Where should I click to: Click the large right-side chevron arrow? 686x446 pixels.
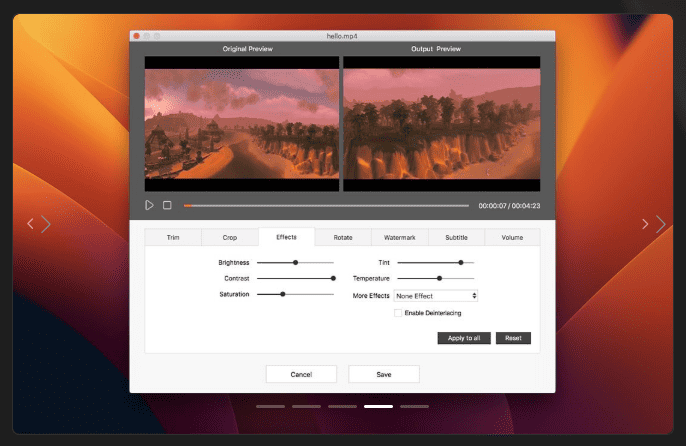(x=661, y=224)
